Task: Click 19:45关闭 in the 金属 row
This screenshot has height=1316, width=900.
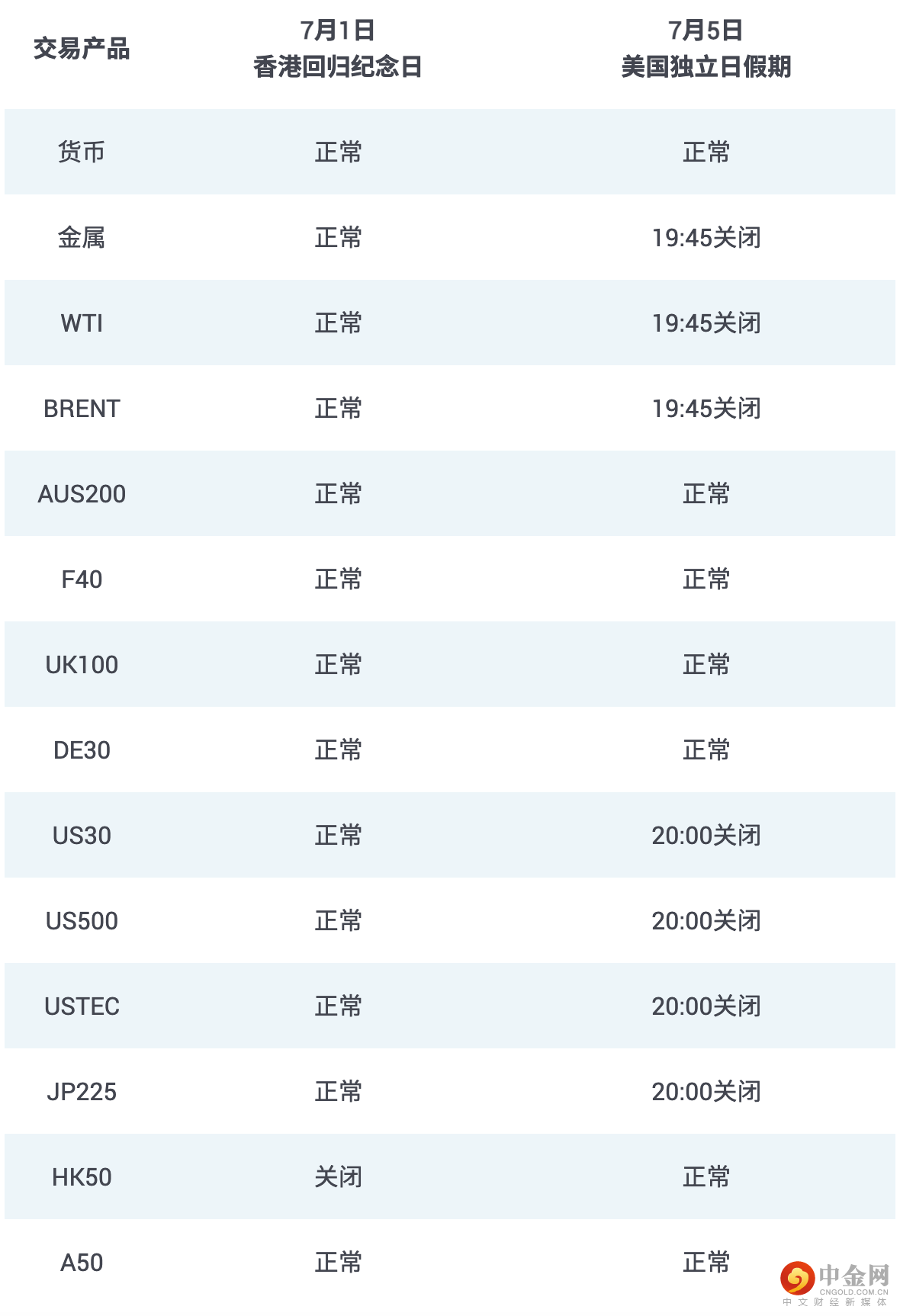Action: click(x=706, y=238)
